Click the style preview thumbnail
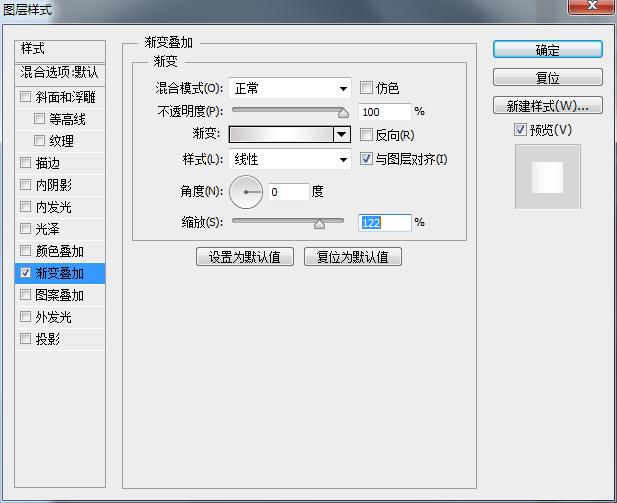 [x=548, y=176]
